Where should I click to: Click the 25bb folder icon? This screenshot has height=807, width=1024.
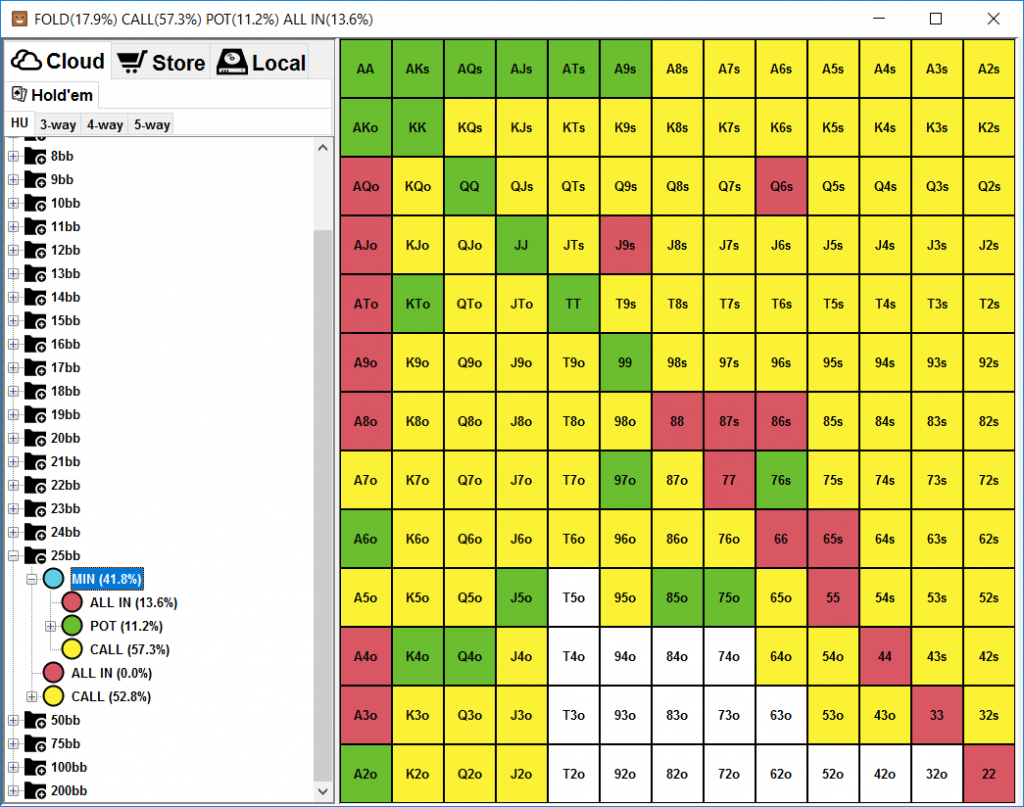click(36, 556)
